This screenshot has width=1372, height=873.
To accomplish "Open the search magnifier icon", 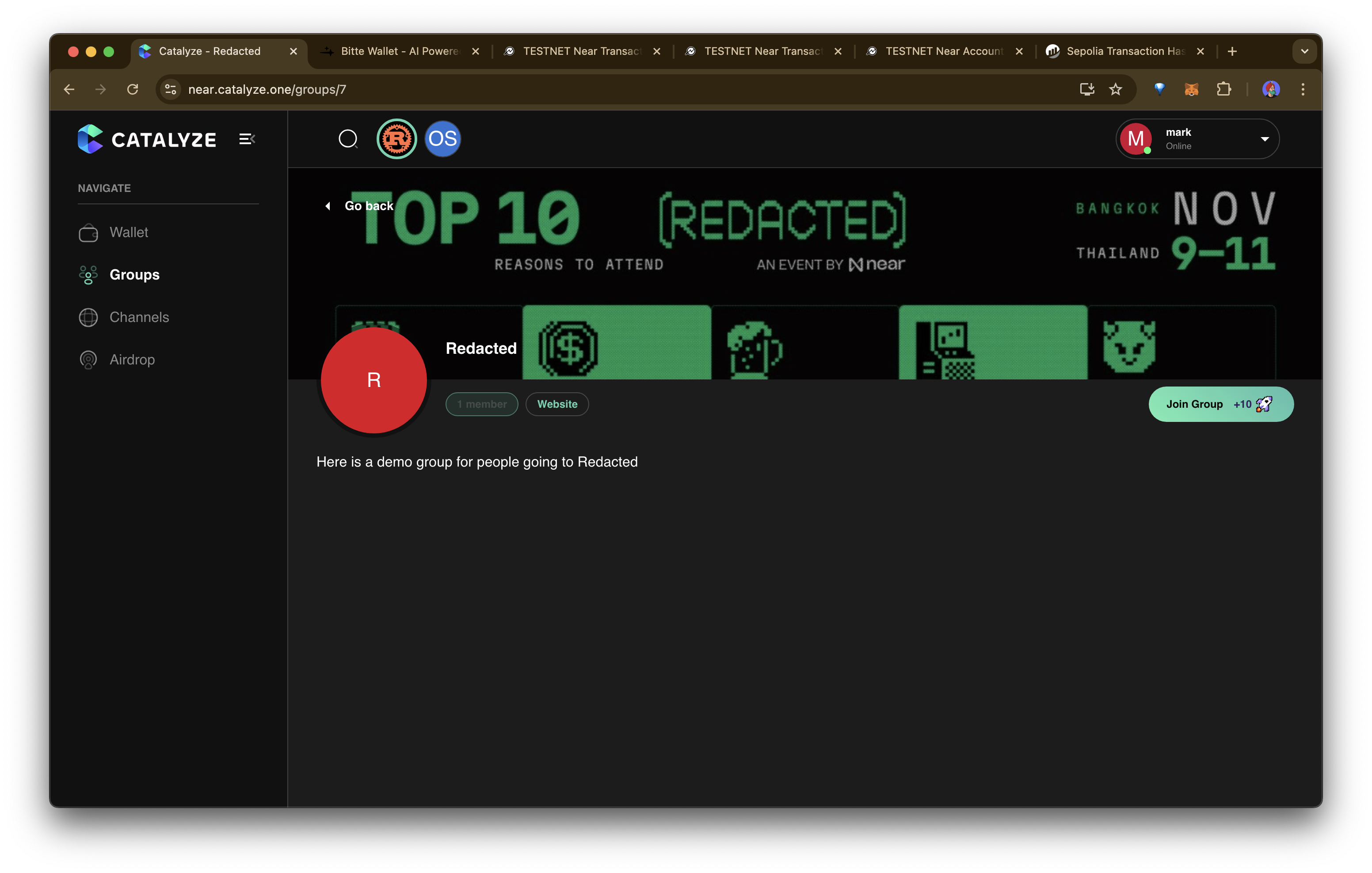I will 347,138.
